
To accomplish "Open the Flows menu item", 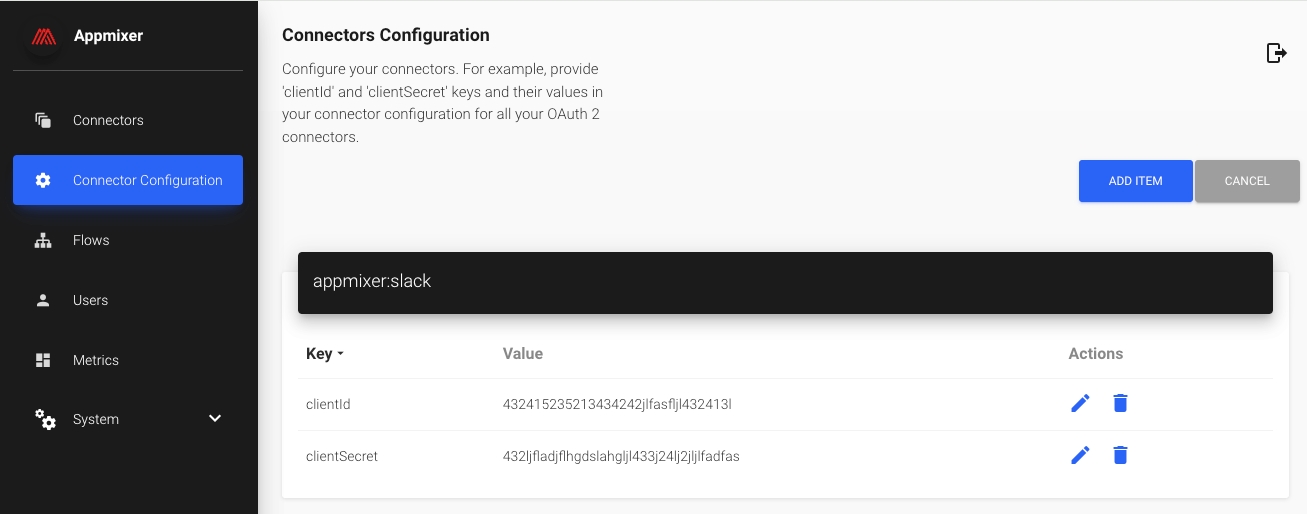I will (x=91, y=240).
